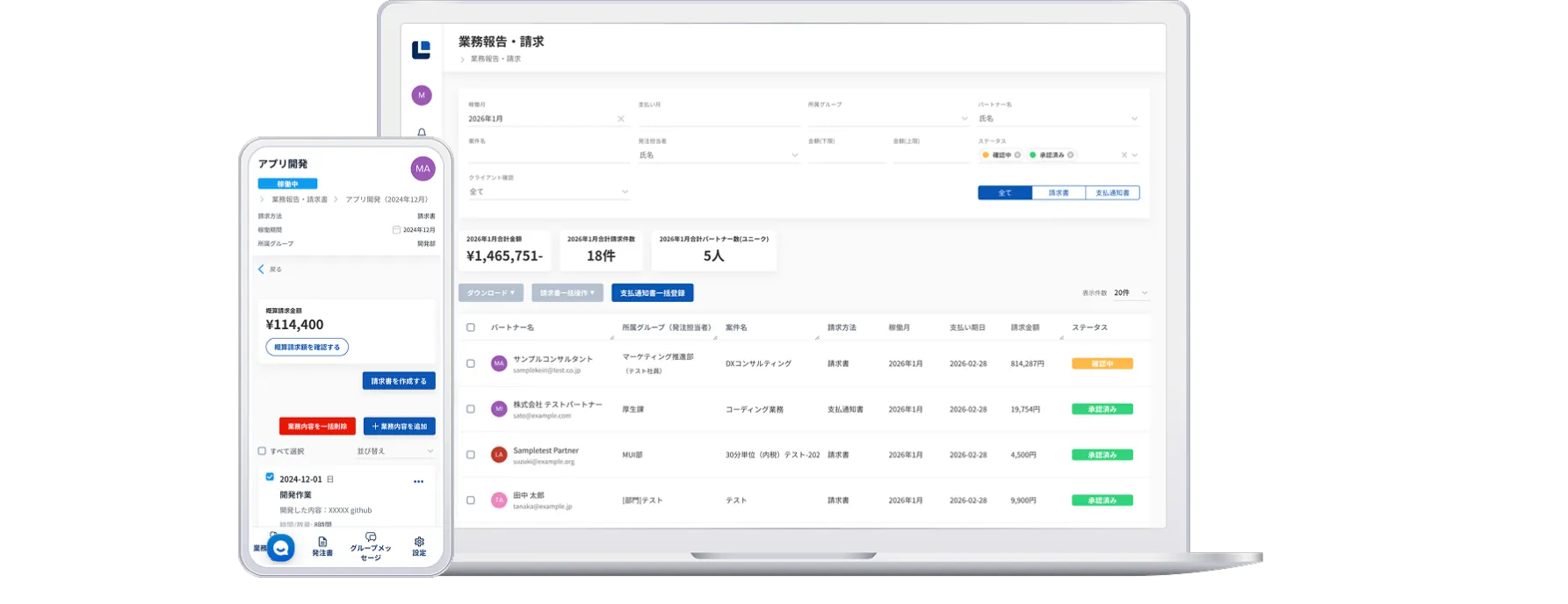Tap the red 業務内容を一括削除 button
The height and width of the screenshot is (604, 1568).
click(x=317, y=427)
